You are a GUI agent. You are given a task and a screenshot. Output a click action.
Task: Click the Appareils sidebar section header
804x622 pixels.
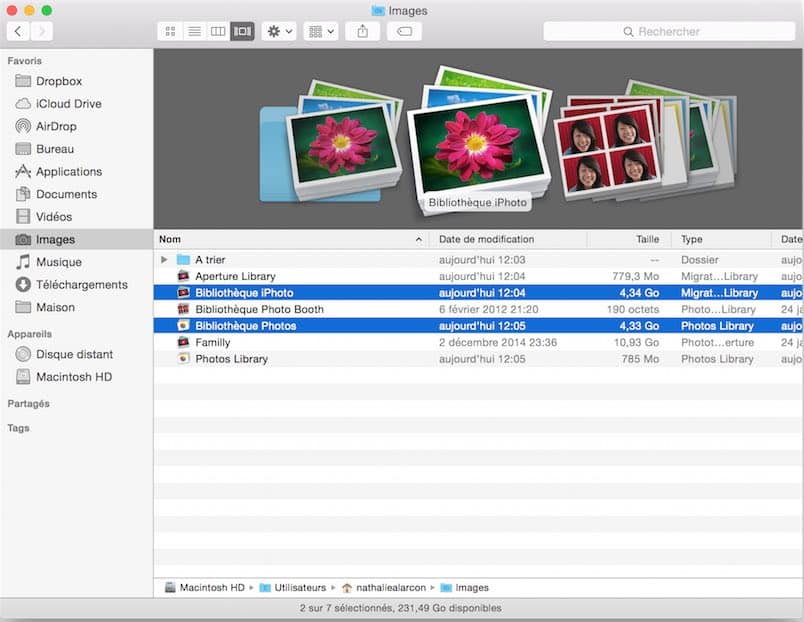click(30, 334)
